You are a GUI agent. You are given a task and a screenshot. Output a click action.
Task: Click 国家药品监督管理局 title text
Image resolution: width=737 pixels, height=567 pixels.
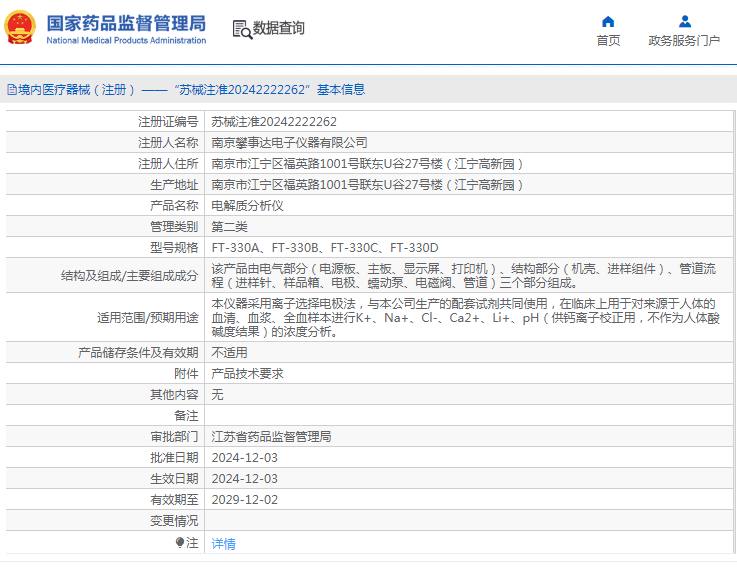click(x=126, y=23)
